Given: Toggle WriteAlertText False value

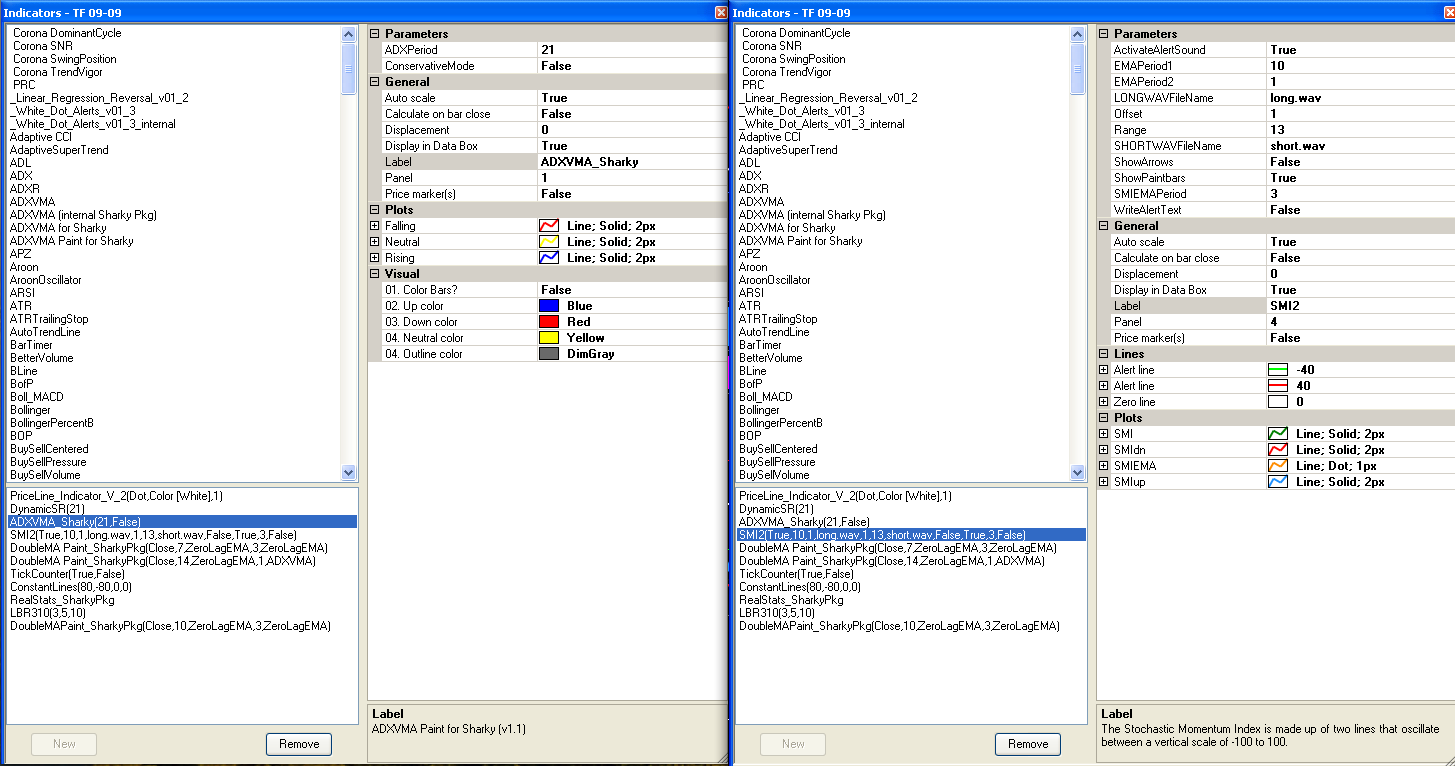Looking at the screenshot, I should (x=1360, y=210).
